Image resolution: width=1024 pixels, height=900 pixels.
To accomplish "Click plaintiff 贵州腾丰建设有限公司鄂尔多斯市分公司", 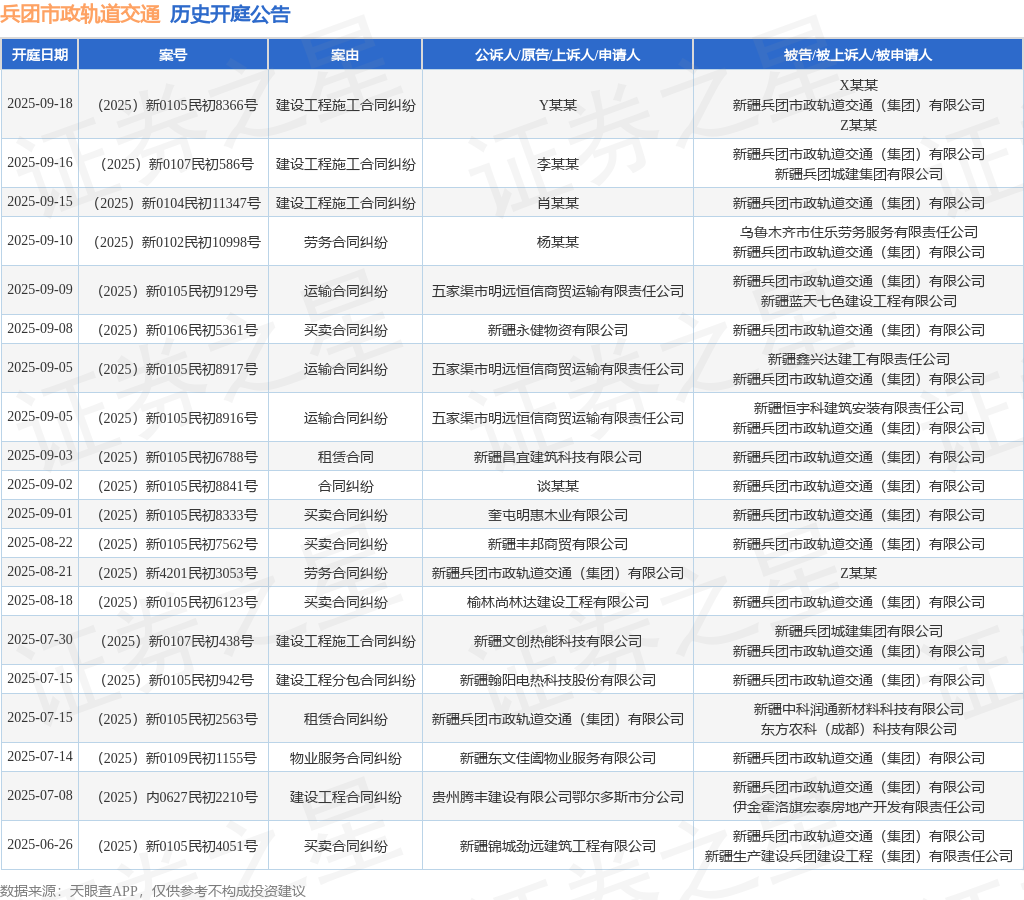I will (x=558, y=797).
